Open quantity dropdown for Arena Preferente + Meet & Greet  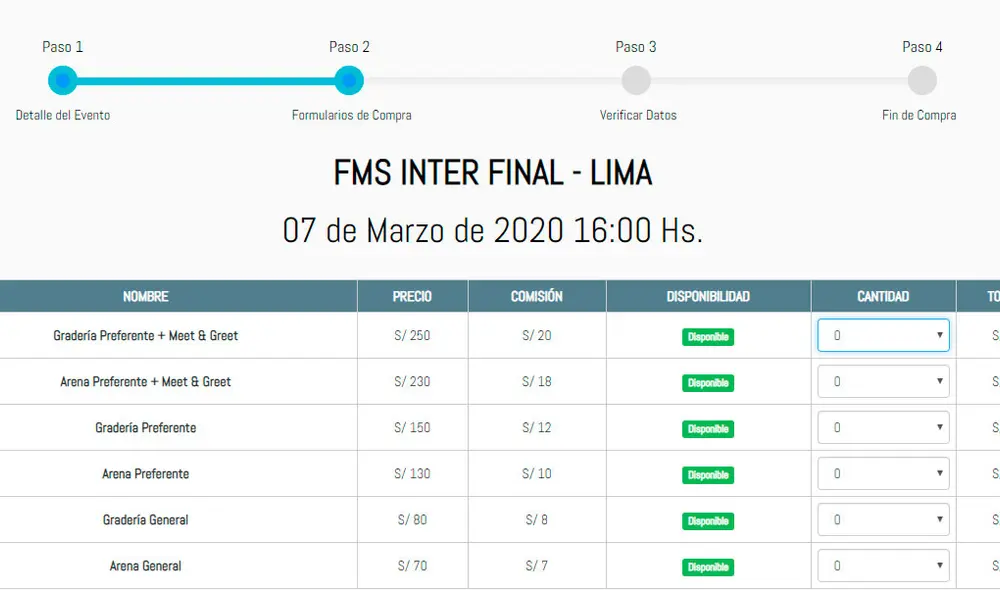coord(883,381)
